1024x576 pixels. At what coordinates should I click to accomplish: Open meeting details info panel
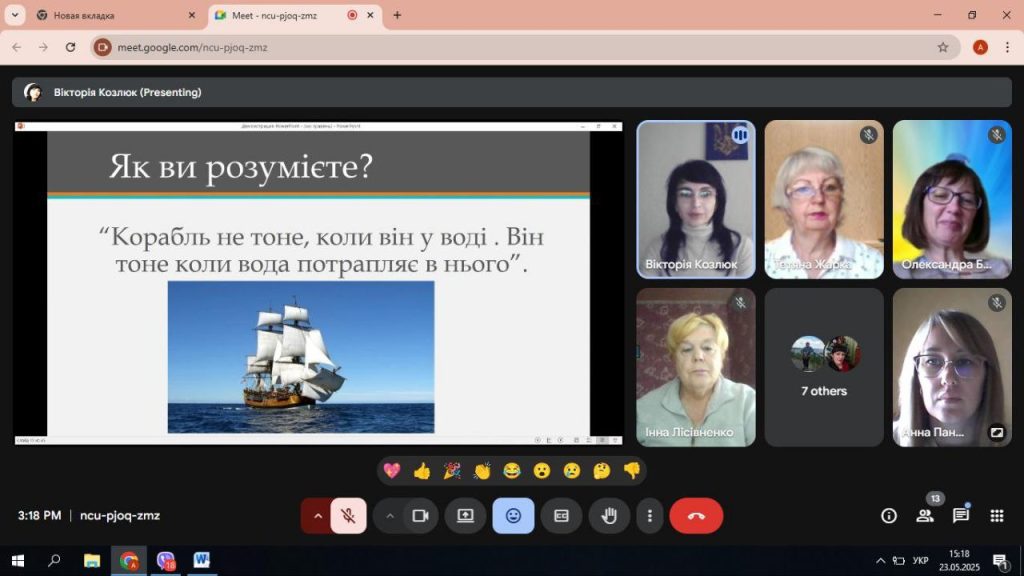coord(888,516)
